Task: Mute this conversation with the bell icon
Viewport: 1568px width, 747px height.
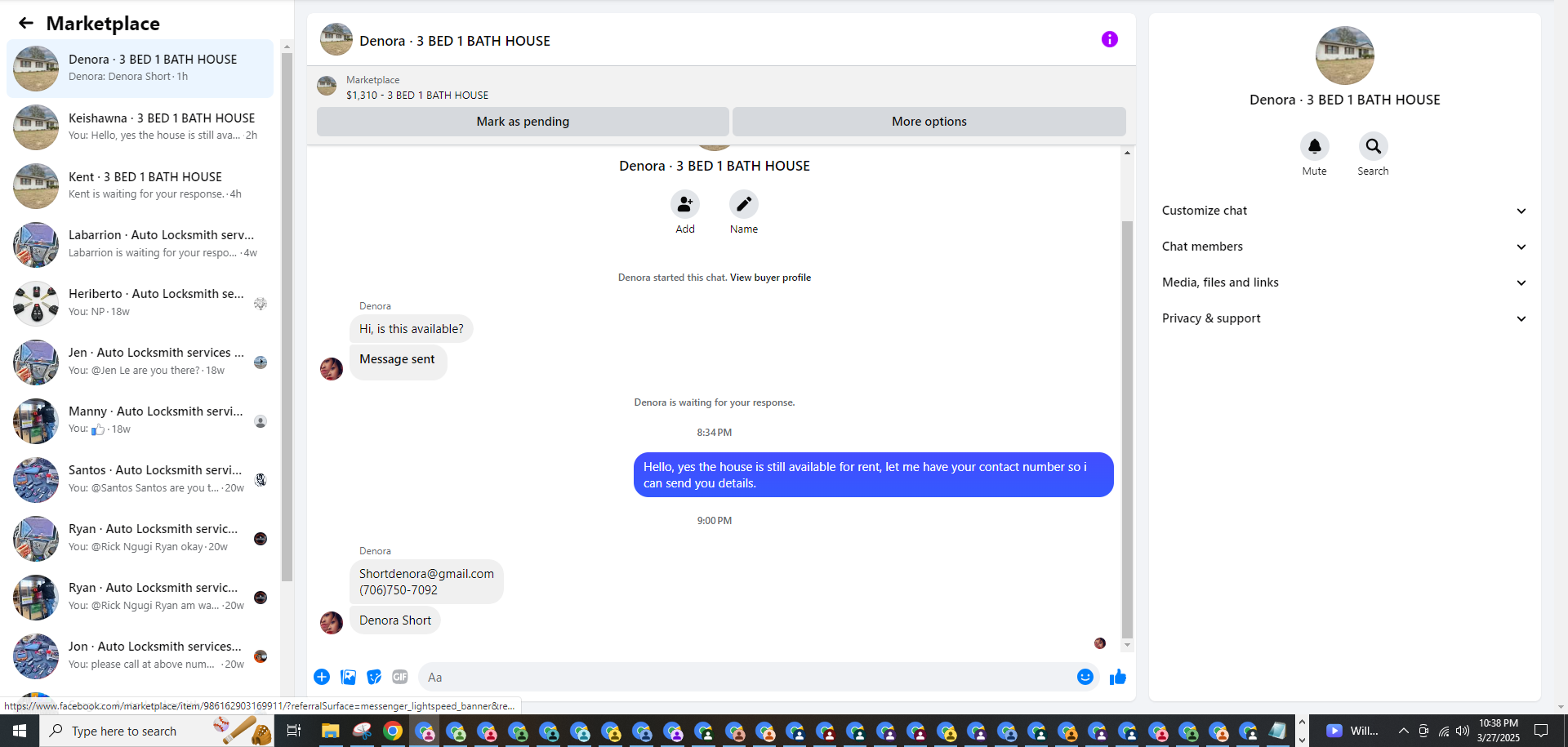Action: (1315, 146)
